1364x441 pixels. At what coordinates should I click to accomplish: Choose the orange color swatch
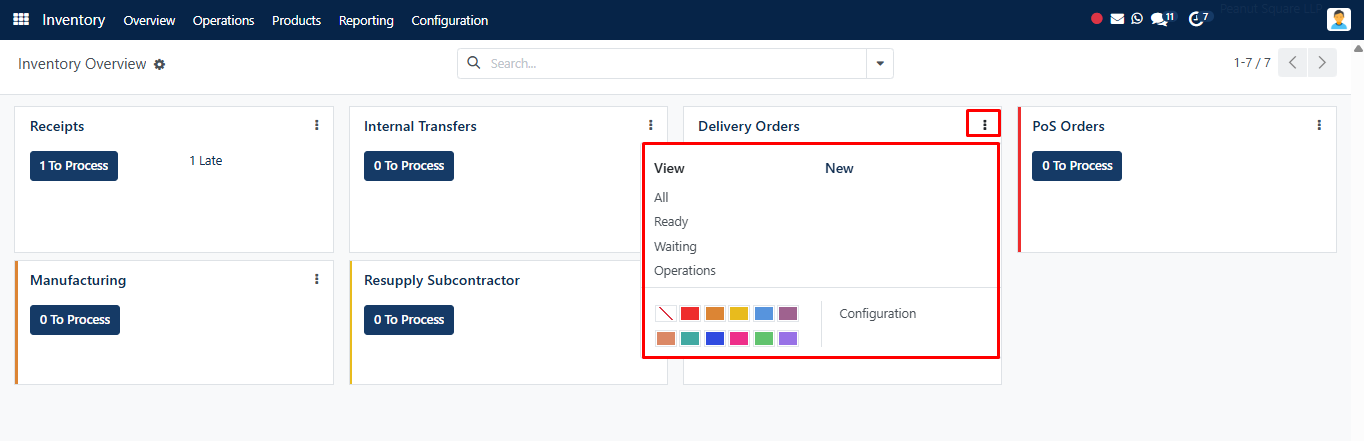click(714, 314)
